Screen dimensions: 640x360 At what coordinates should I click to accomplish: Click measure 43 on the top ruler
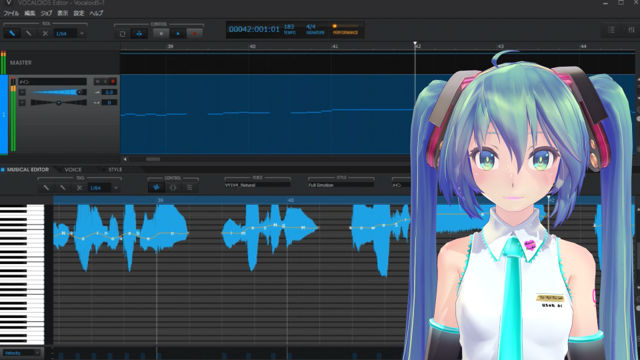point(500,47)
